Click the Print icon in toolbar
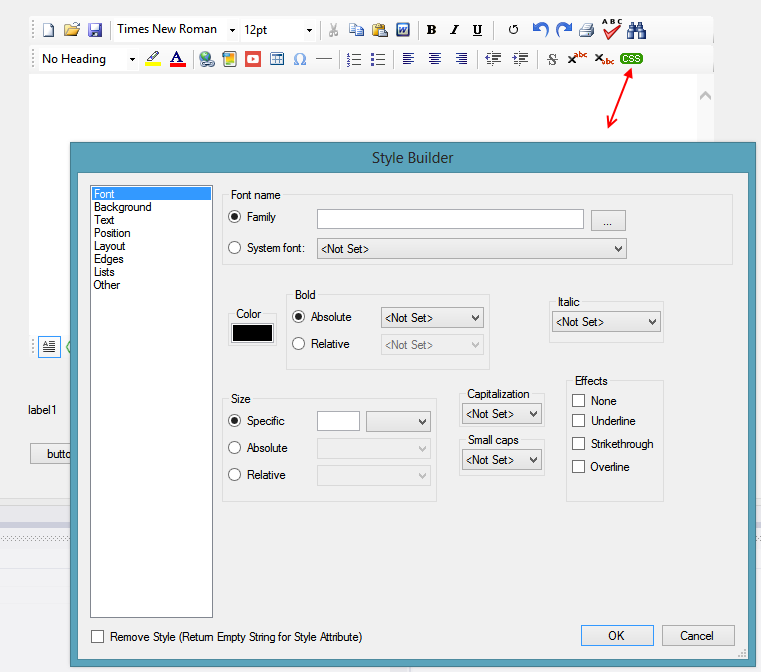Screen dimensions: 761x672 click(587, 30)
